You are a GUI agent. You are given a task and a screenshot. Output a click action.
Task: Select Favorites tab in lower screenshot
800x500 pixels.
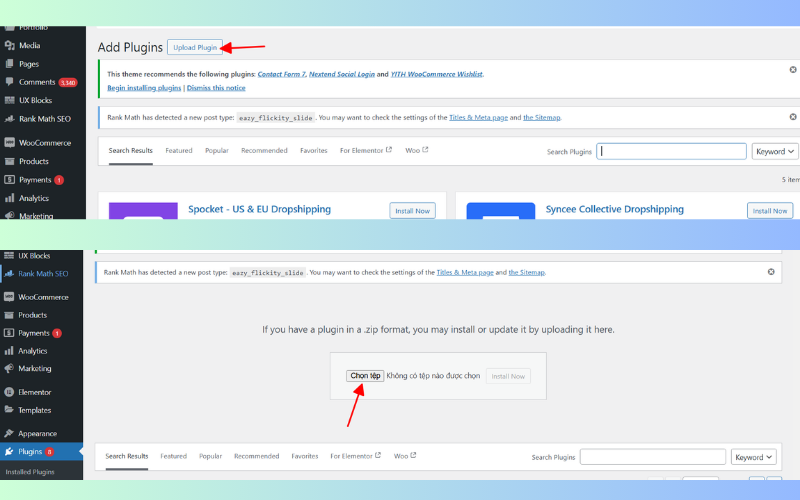305,456
